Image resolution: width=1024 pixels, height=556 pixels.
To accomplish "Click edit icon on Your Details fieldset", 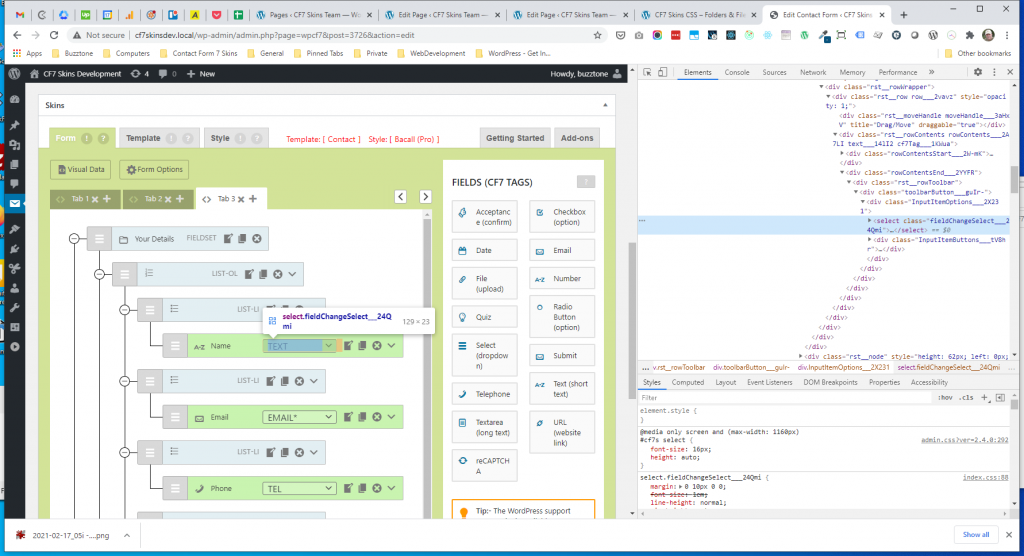I will pyautogui.click(x=229, y=239).
